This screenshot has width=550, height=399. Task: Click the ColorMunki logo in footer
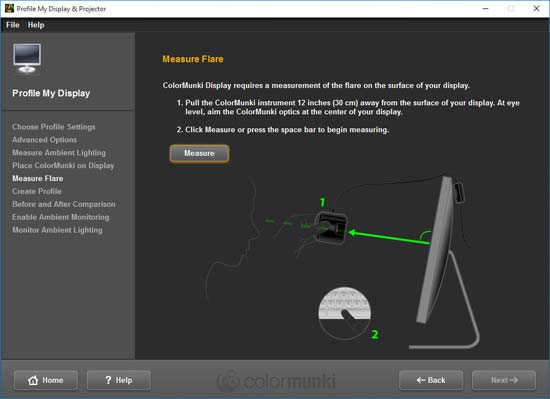pyautogui.click(x=276, y=380)
